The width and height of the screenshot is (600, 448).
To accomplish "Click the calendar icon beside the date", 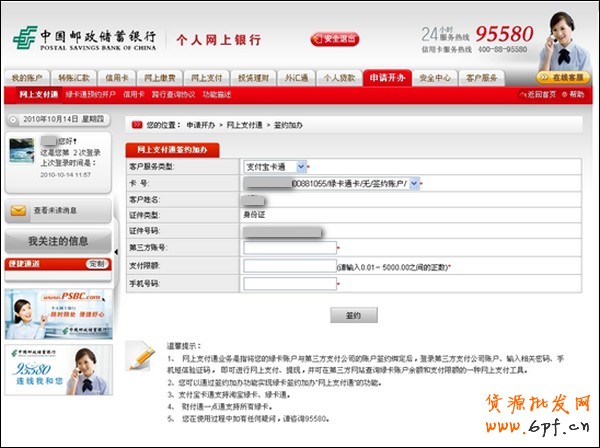I will click(10, 120).
